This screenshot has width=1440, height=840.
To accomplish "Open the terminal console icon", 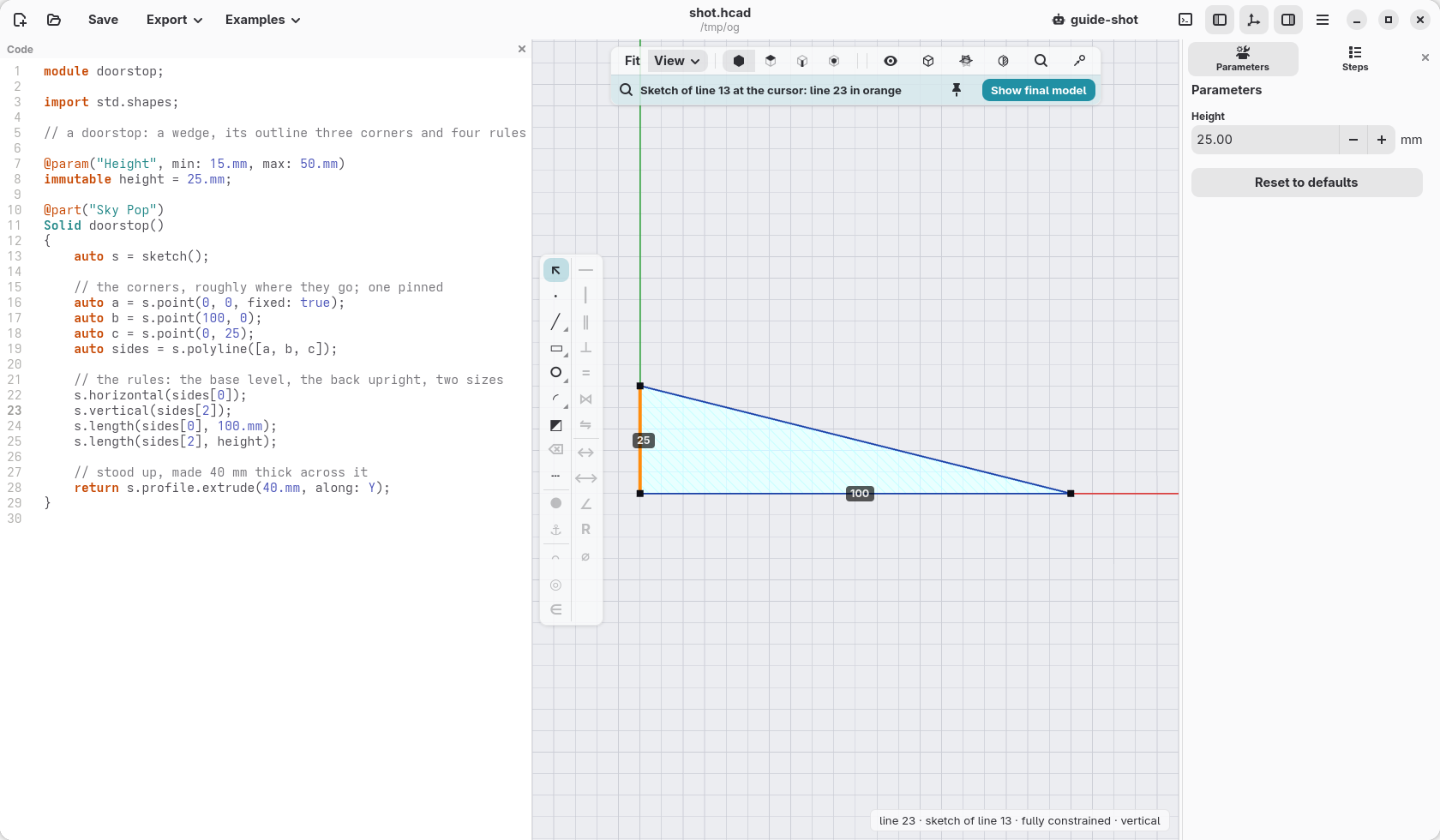I will pyautogui.click(x=1185, y=20).
